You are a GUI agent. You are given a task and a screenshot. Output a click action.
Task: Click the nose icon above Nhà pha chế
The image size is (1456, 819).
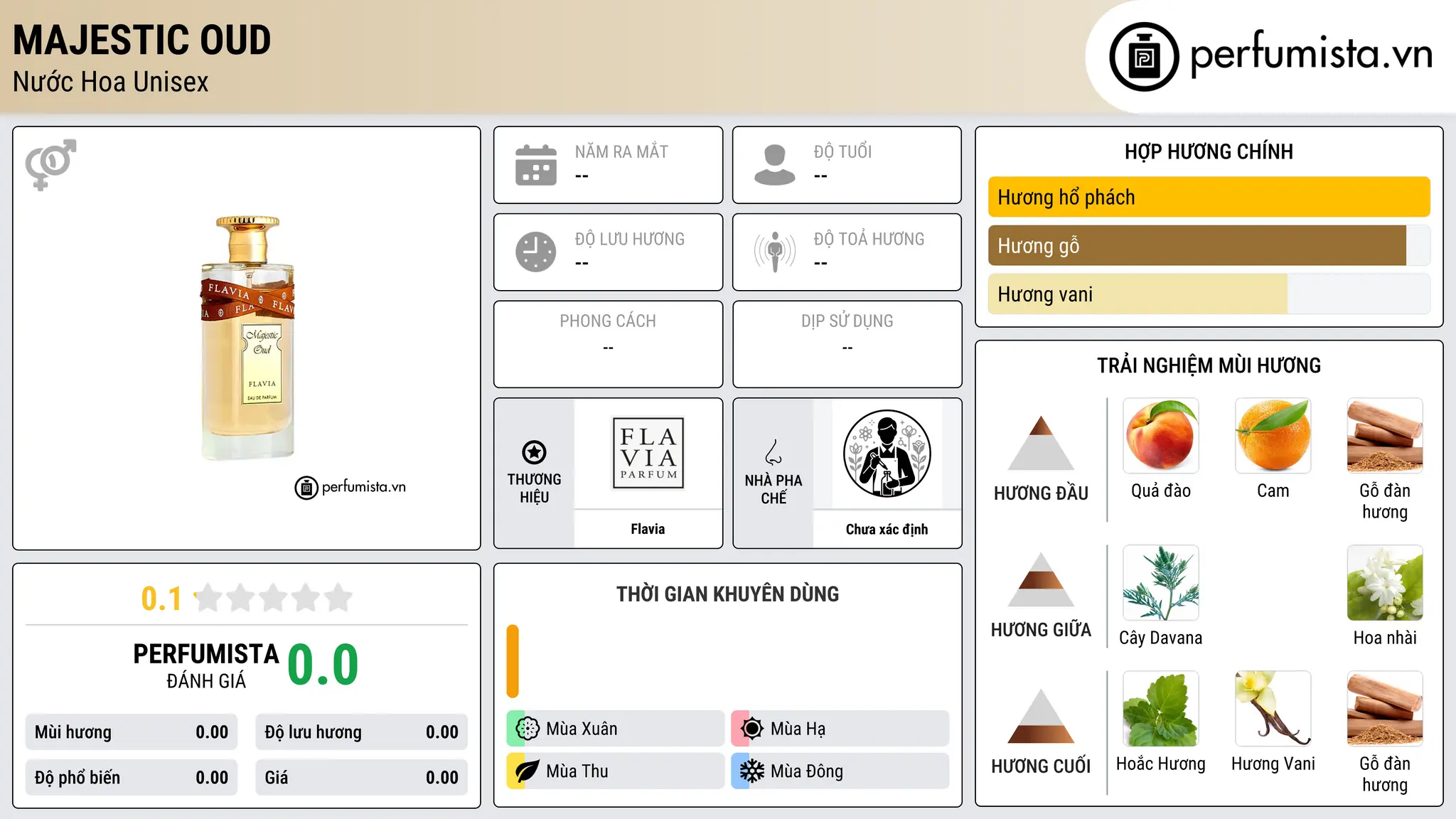773,452
